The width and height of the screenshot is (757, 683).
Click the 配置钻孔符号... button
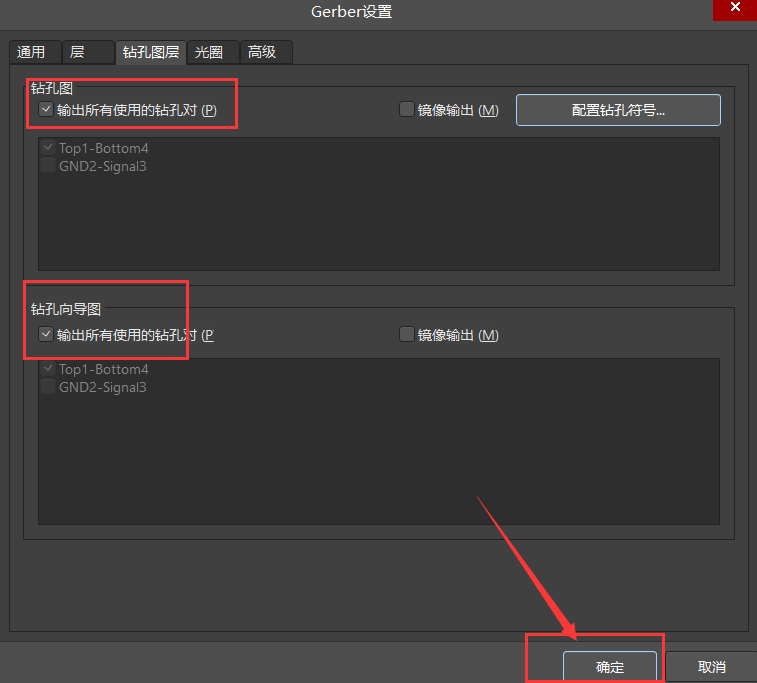[x=618, y=110]
